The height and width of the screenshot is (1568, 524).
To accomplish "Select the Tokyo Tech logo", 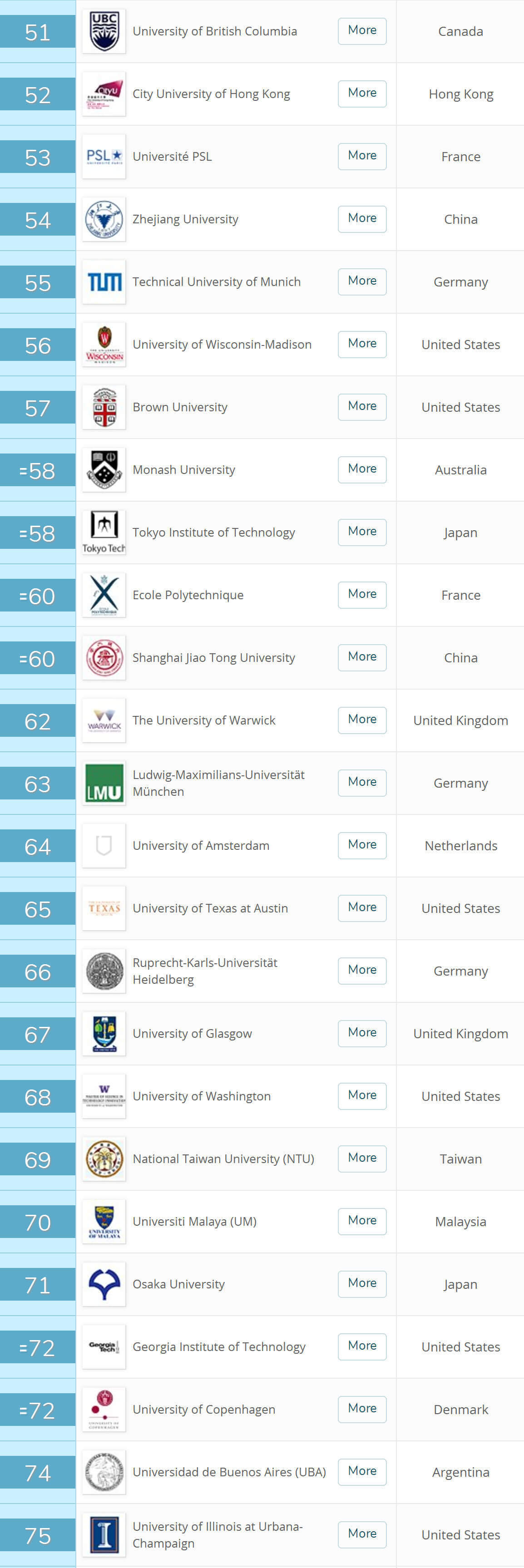I will 104,533.
